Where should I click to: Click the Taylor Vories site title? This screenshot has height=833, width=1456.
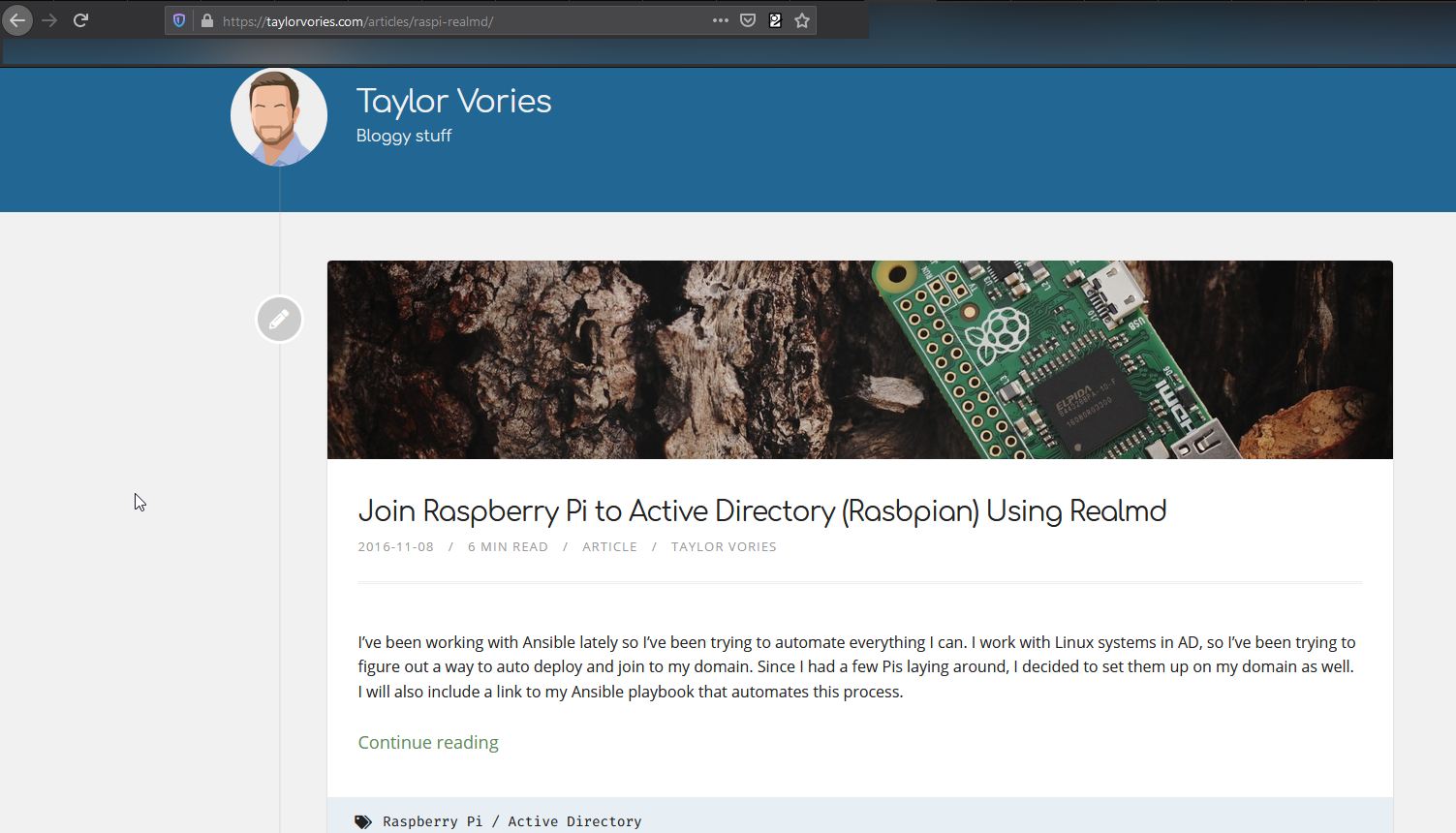(453, 101)
